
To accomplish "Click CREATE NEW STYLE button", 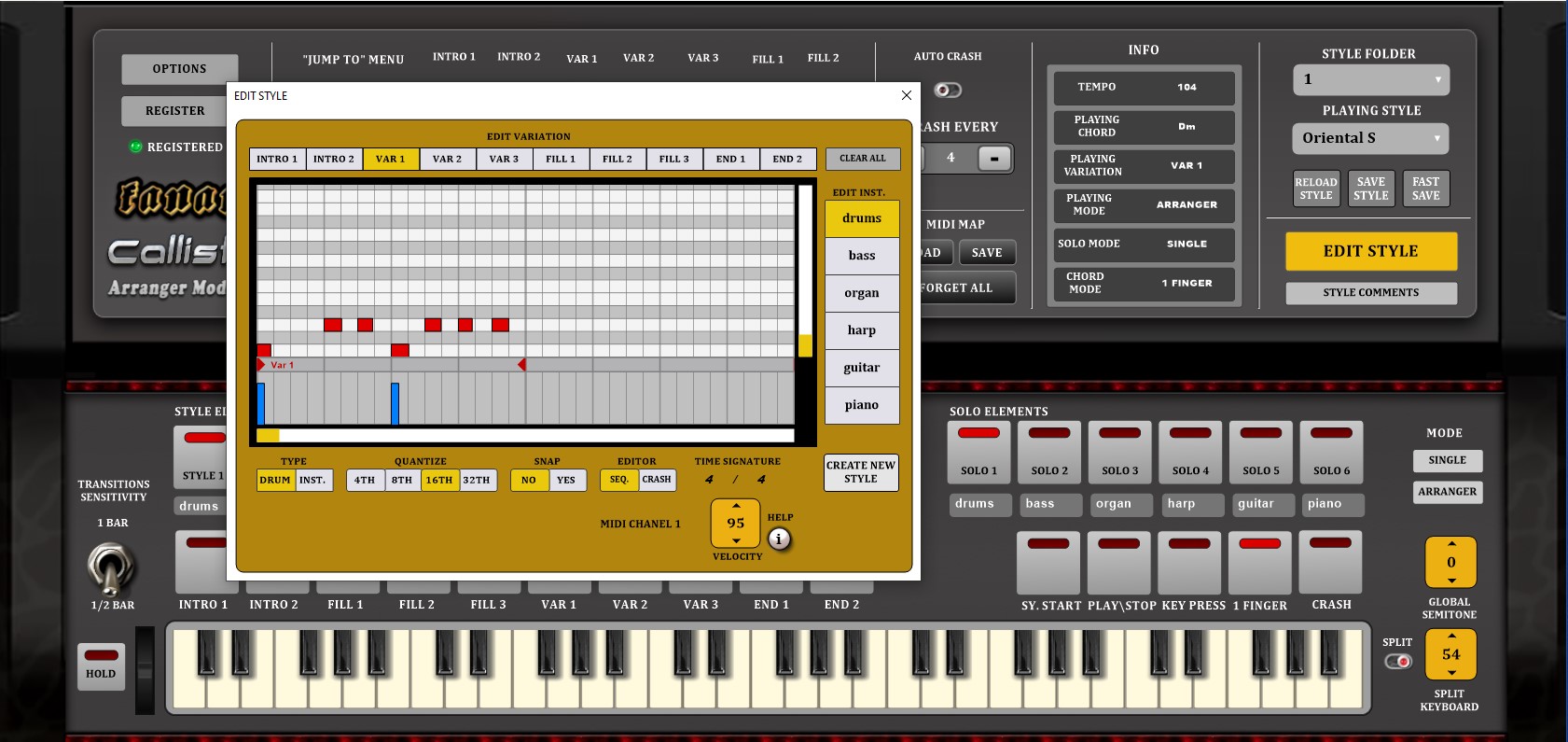I will [860, 472].
